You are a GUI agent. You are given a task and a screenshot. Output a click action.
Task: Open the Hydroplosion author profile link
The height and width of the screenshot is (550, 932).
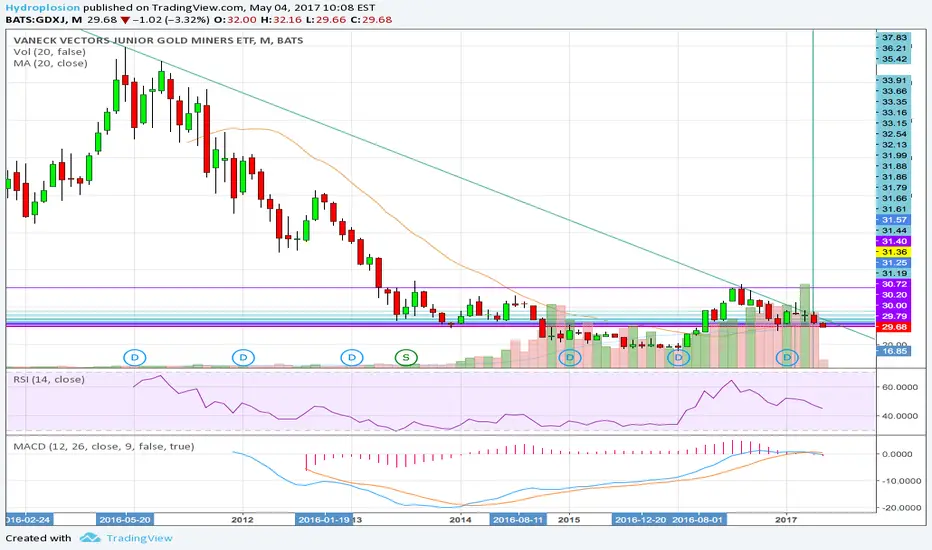pos(42,8)
